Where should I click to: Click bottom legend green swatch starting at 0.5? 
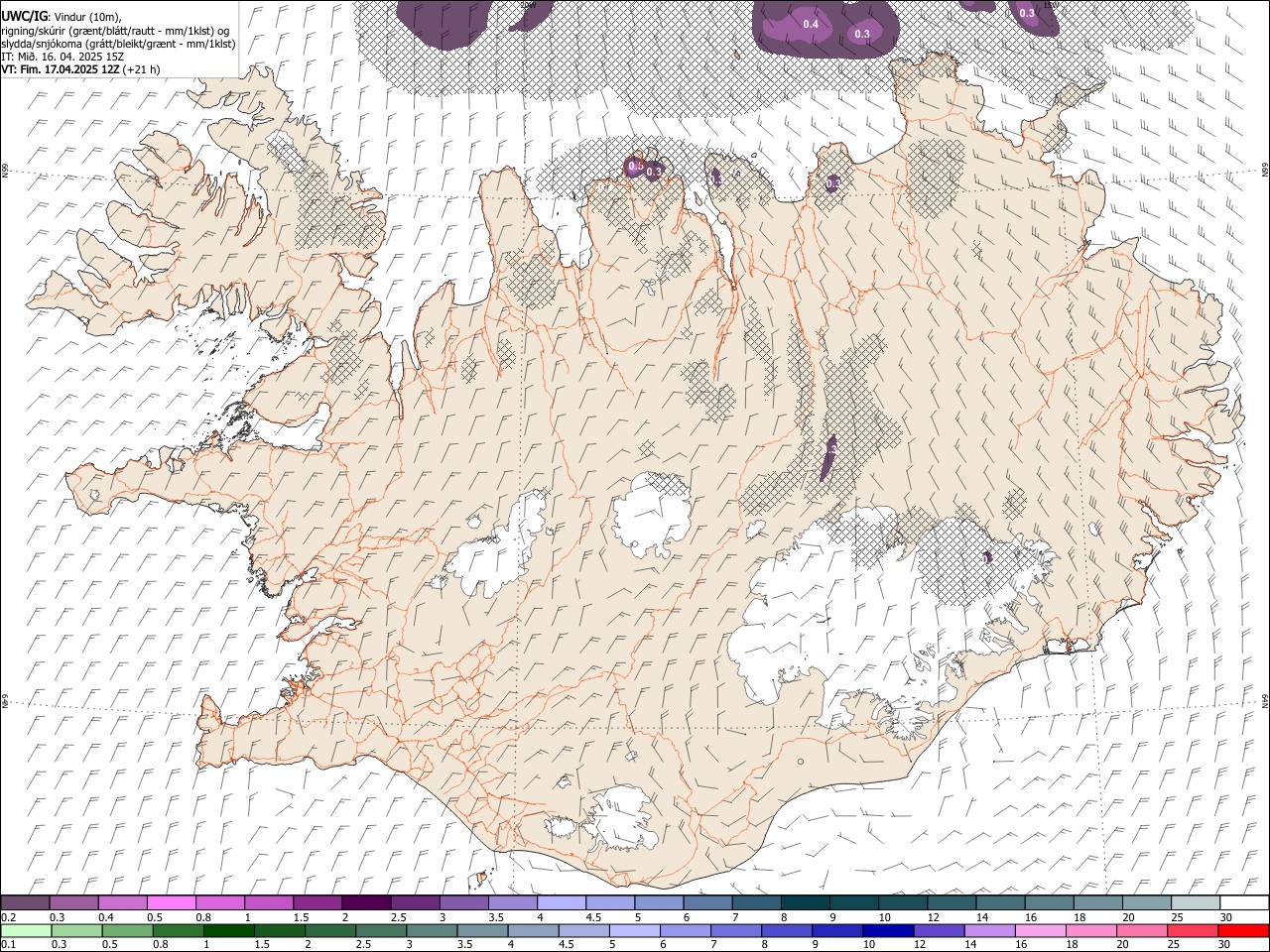(127, 930)
